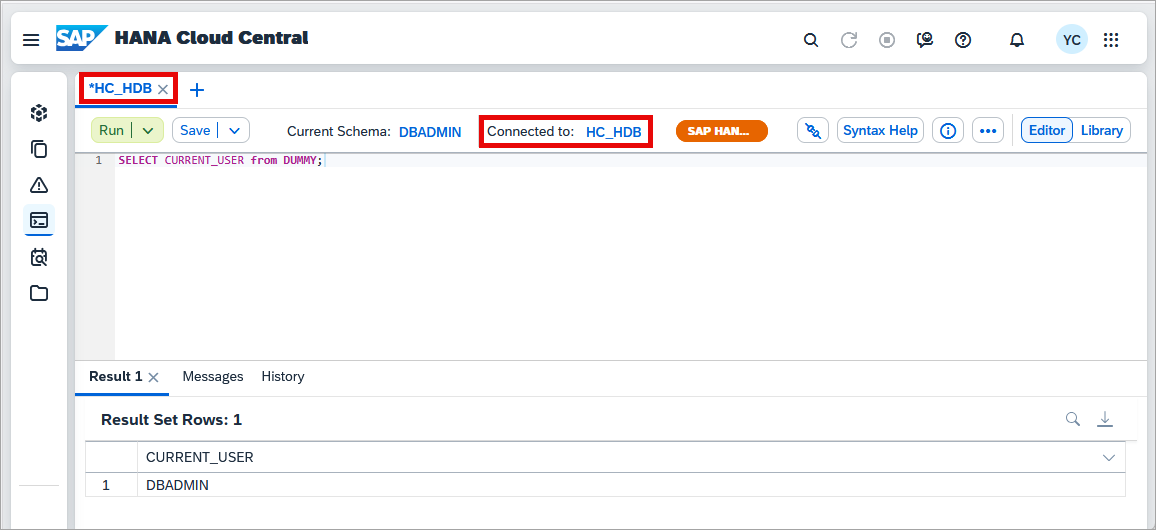Open the feedback chat icon
This screenshot has height=530, width=1156.
tap(925, 40)
